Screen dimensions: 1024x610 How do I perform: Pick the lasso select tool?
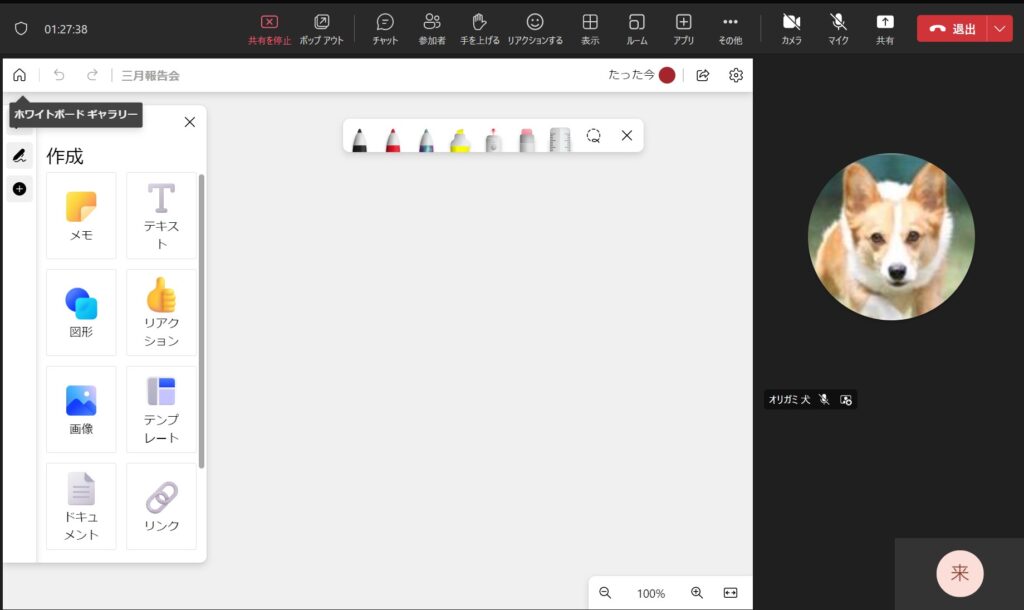(593, 136)
